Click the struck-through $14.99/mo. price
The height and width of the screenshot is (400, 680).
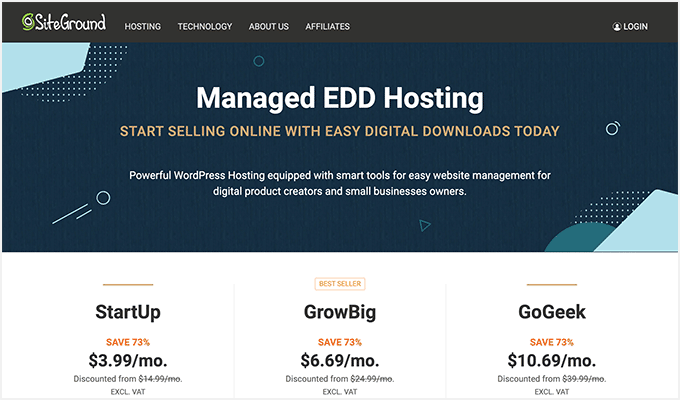point(160,379)
